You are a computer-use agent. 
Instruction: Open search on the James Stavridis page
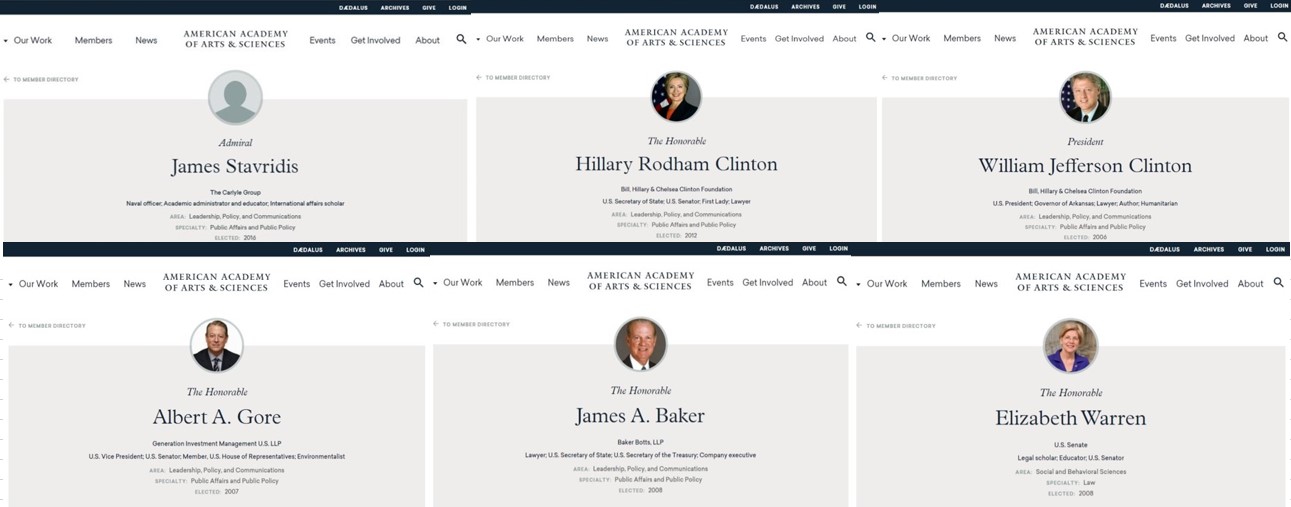[461, 39]
